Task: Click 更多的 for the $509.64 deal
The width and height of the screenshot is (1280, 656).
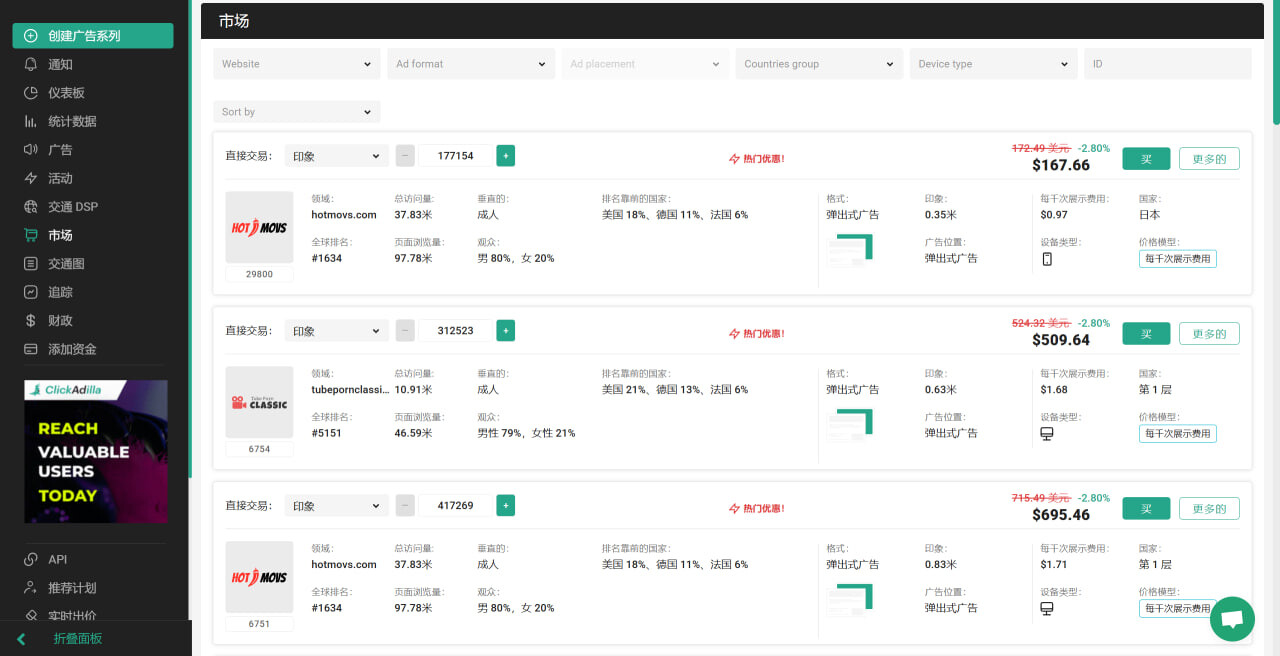Action: (1209, 334)
